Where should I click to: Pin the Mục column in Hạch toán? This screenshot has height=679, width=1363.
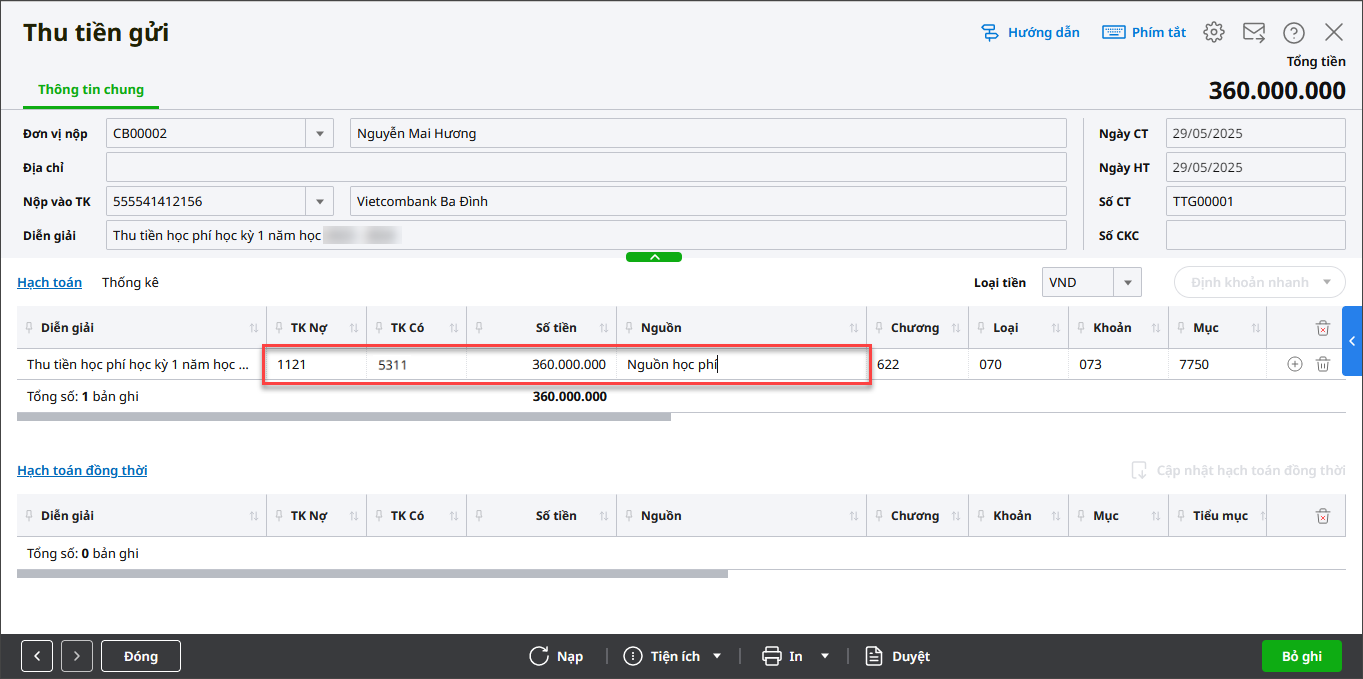pos(1181,328)
